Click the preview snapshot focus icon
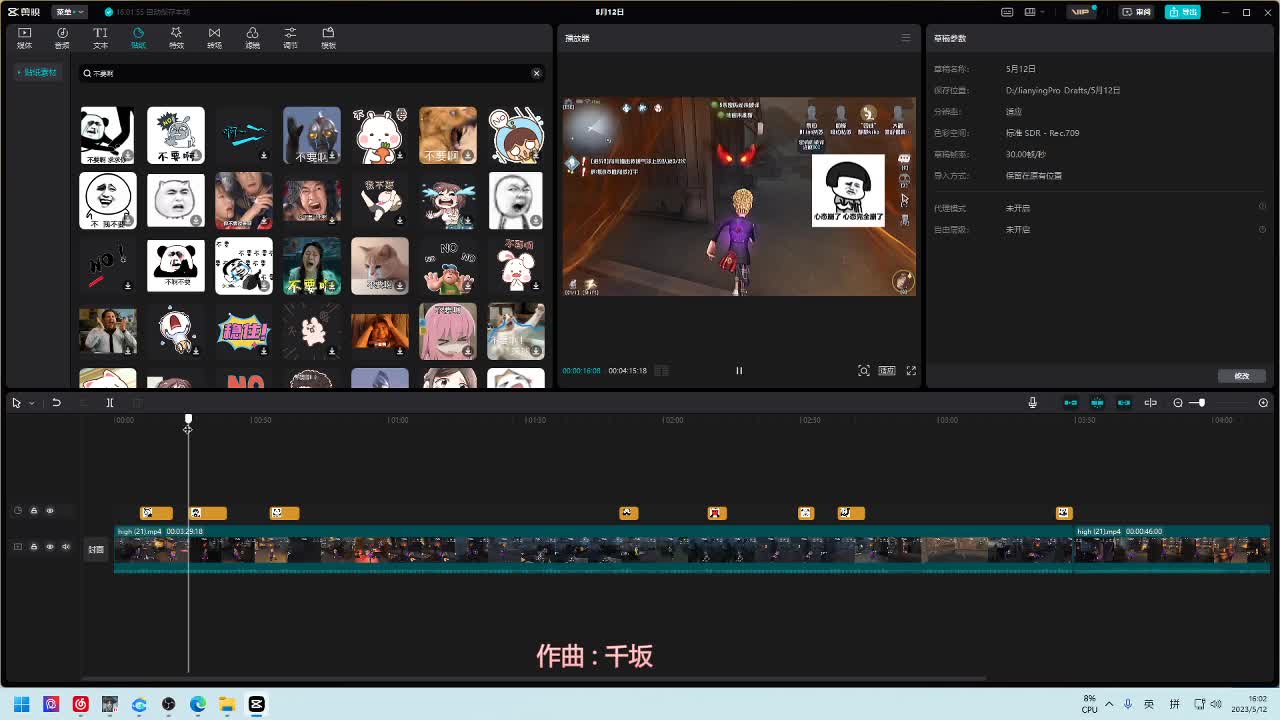 pyautogui.click(x=864, y=370)
